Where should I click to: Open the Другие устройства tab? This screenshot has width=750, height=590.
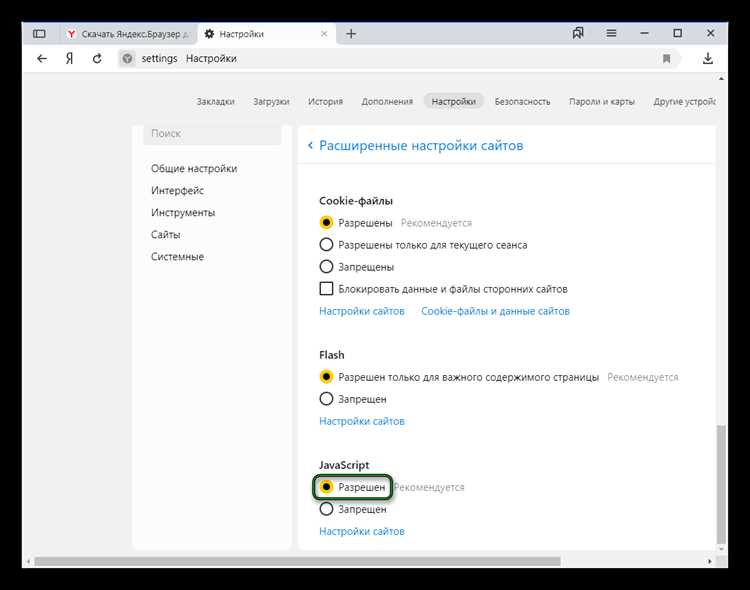coord(684,101)
